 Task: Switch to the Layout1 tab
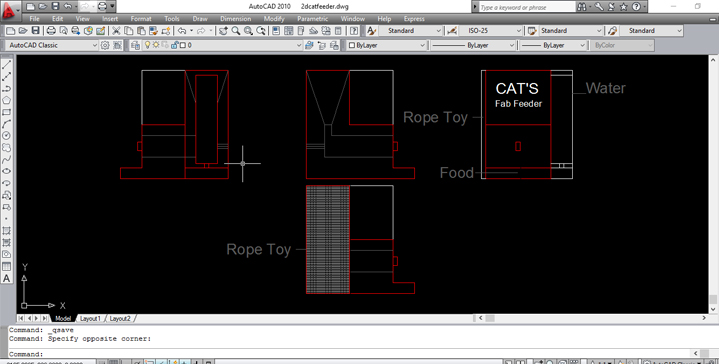pyautogui.click(x=90, y=319)
